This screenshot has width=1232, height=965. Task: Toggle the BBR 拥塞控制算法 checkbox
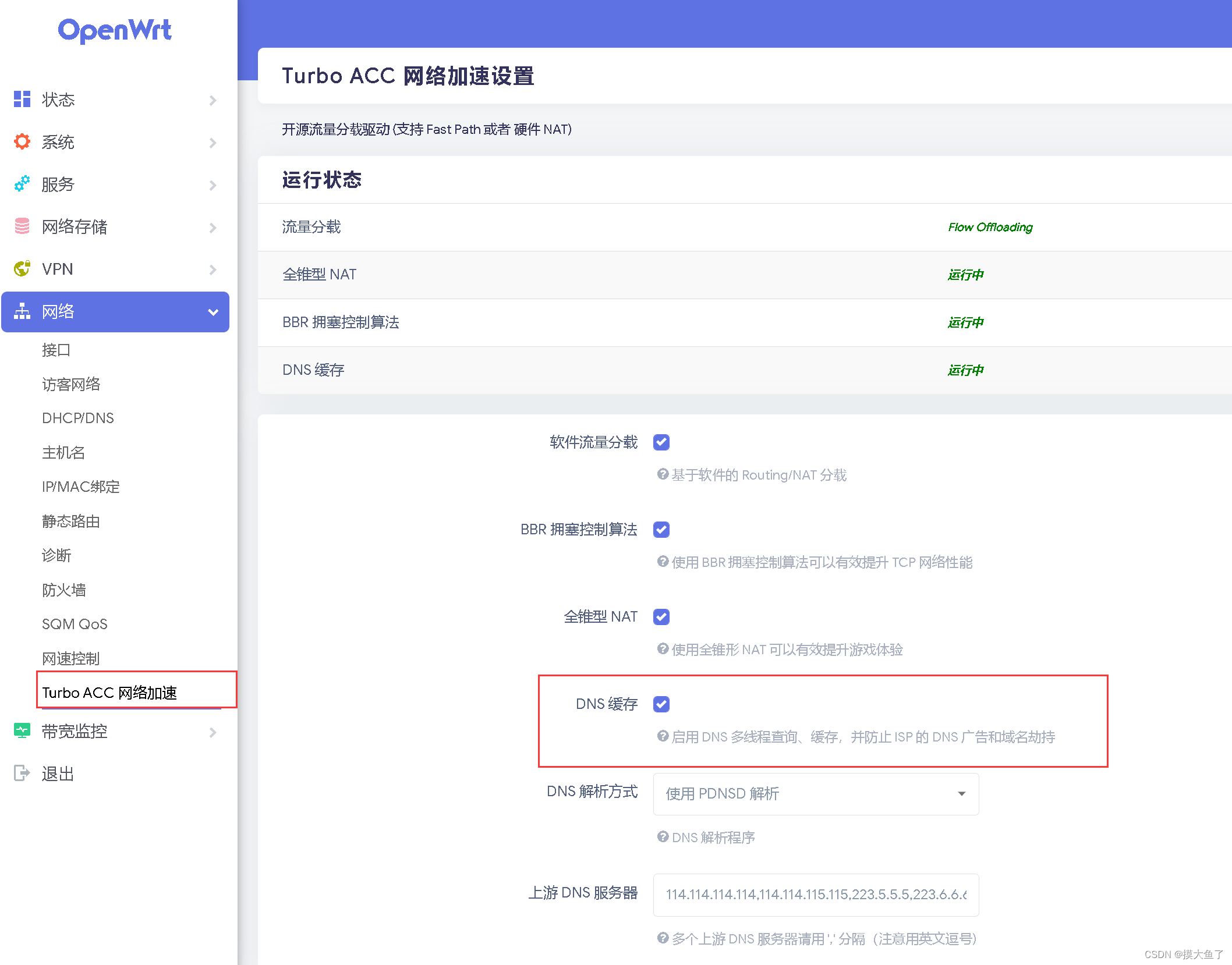tap(661, 530)
